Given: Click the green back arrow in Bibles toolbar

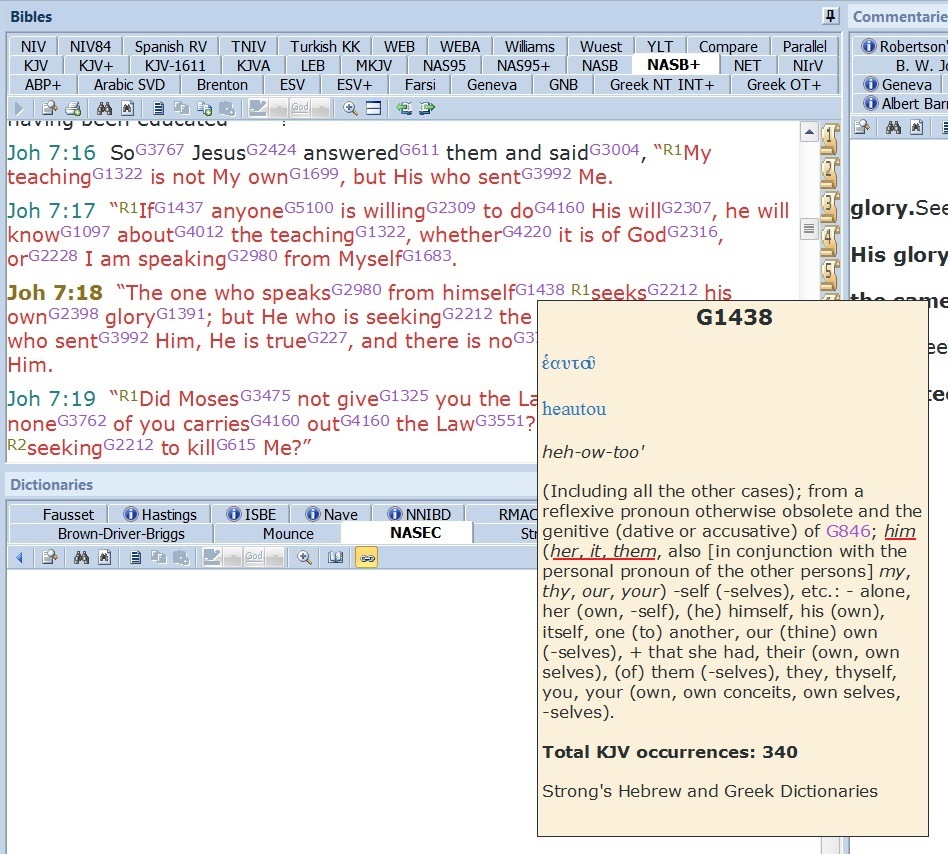Looking at the screenshot, I should pos(404,108).
